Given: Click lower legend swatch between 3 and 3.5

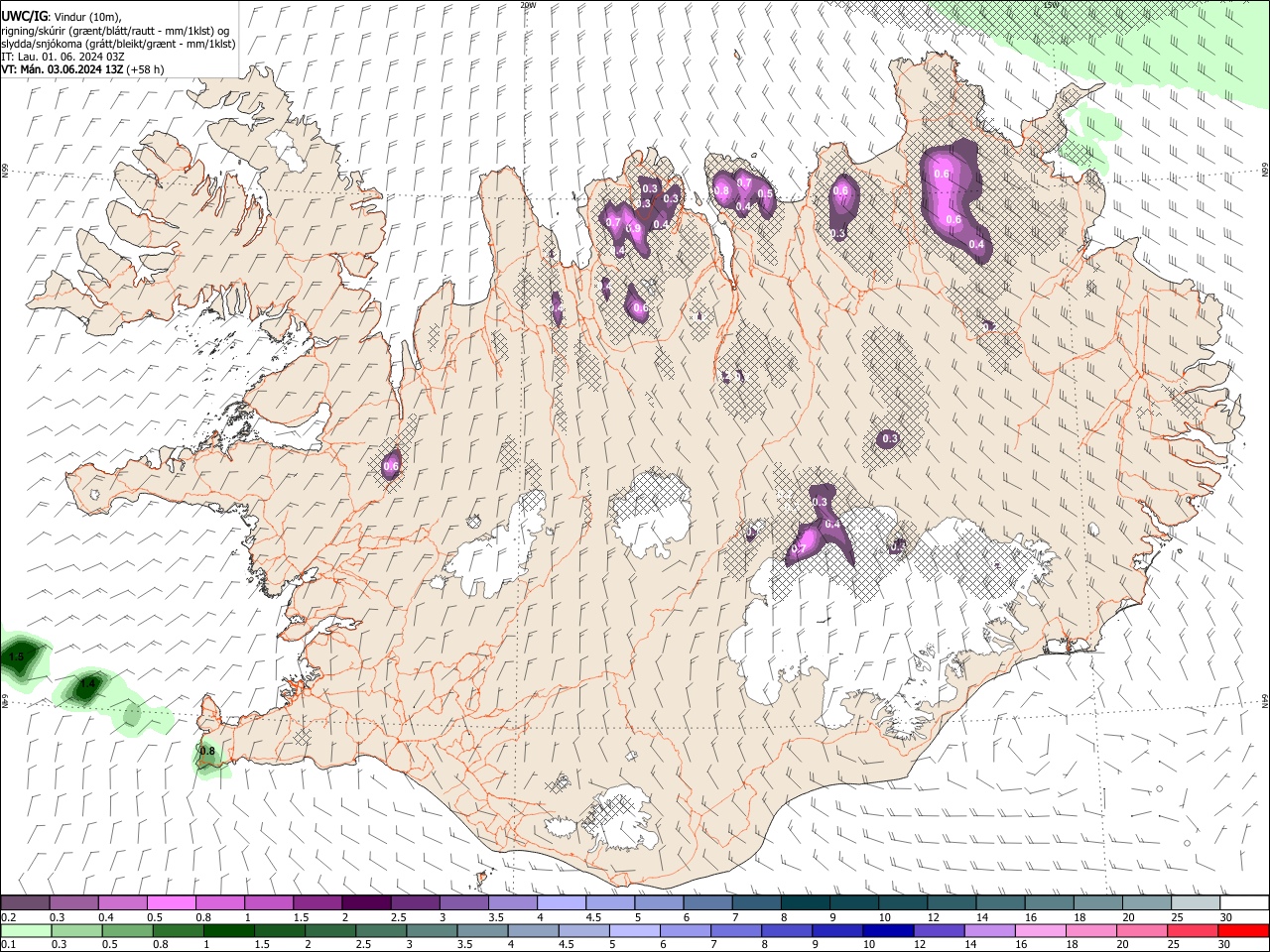Looking at the screenshot, I should coord(432,930).
